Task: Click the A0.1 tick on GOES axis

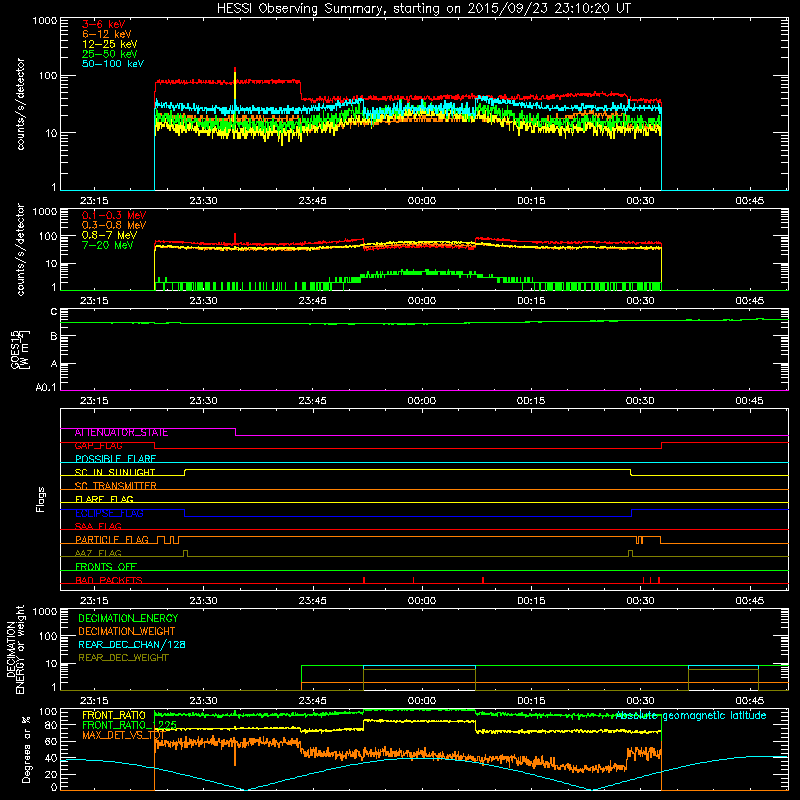Action: [x=46, y=387]
